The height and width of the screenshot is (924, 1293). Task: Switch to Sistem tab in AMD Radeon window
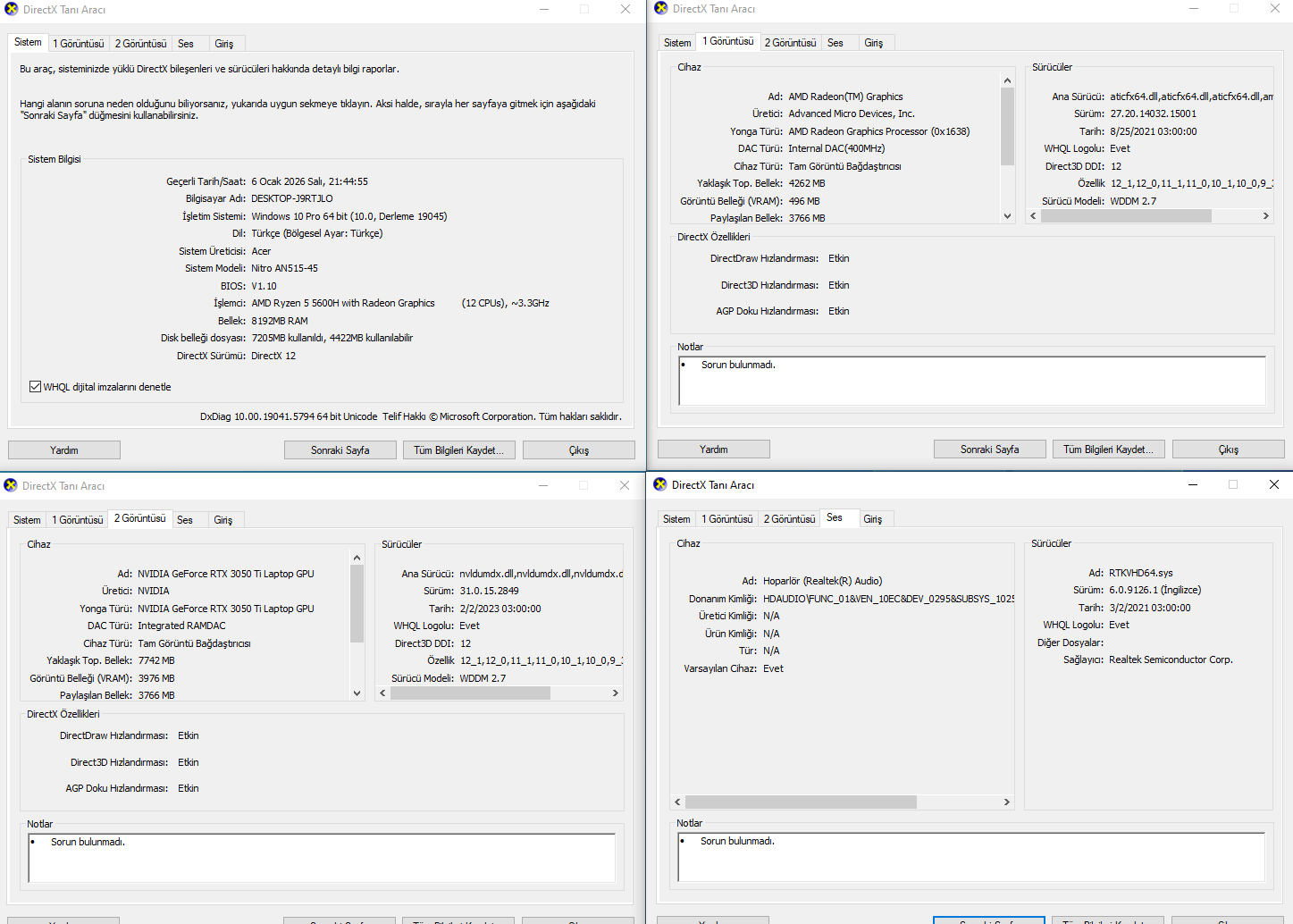pyautogui.click(x=677, y=43)
